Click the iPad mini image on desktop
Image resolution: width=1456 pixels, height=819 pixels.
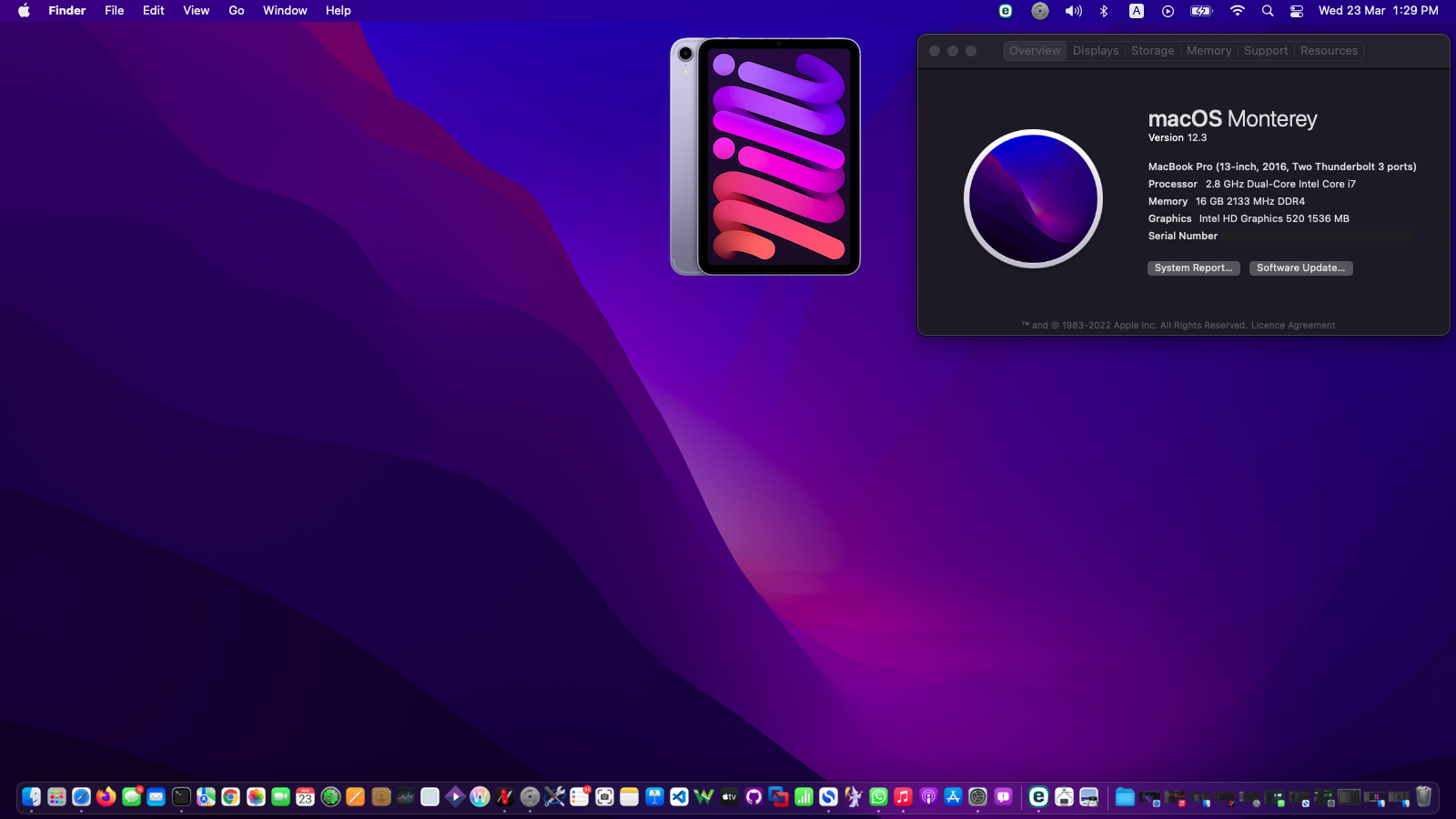[x=765, y=157]
